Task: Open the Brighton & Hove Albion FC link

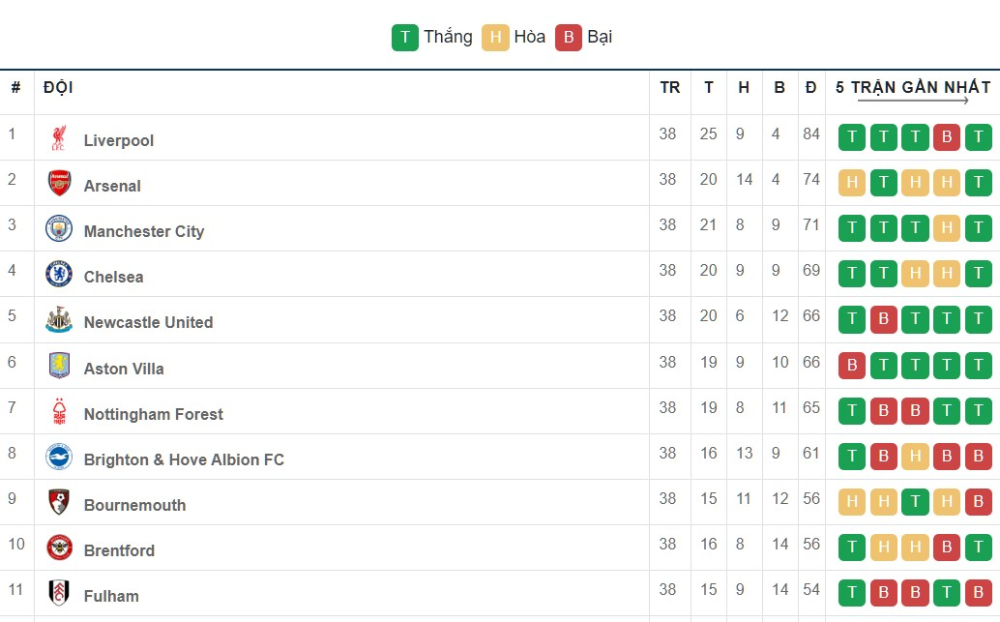Action: point(184,460)
